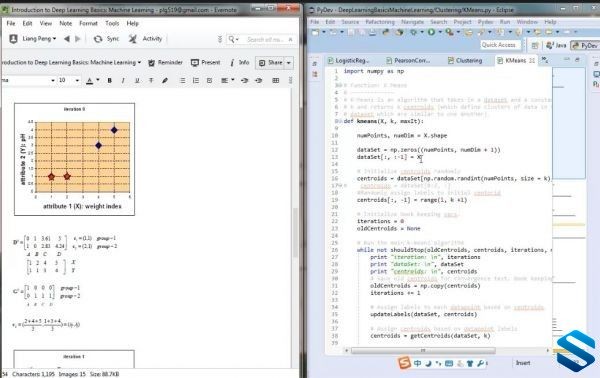Viewport: 600px width, 378px height.
Task: Toggle italic text formatting
Action: tap(123, 80)
